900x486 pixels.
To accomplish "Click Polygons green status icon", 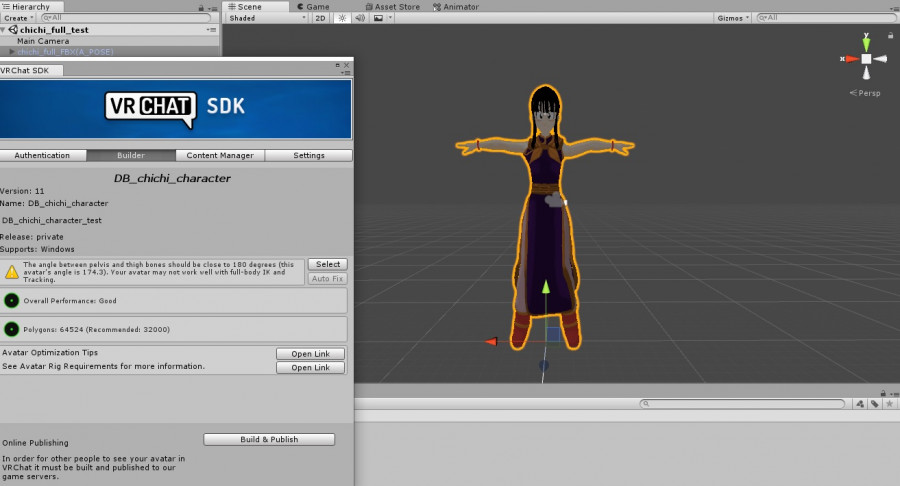I will [11, 329].
